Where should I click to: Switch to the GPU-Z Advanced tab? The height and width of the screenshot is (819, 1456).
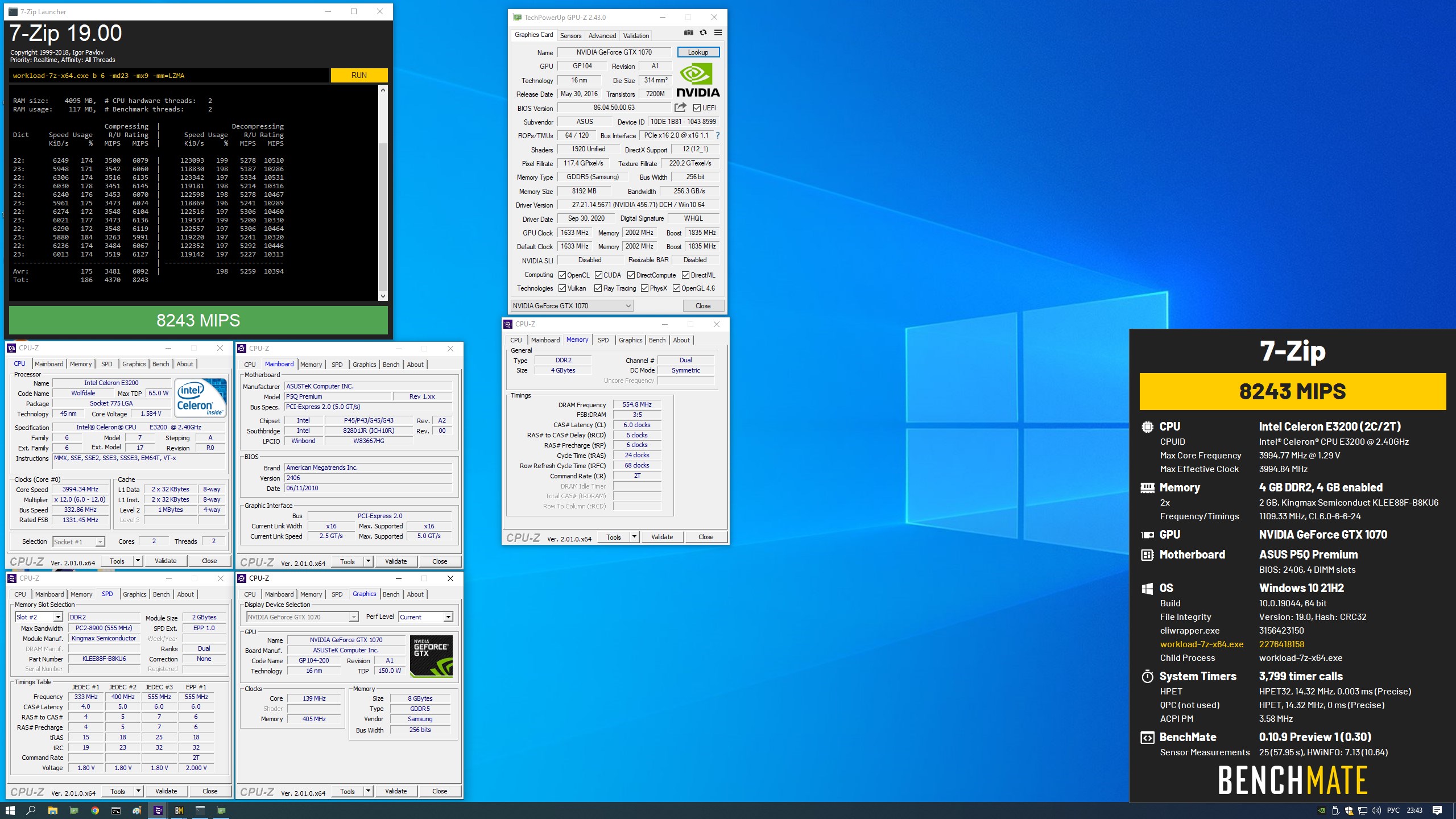(602, 35)
